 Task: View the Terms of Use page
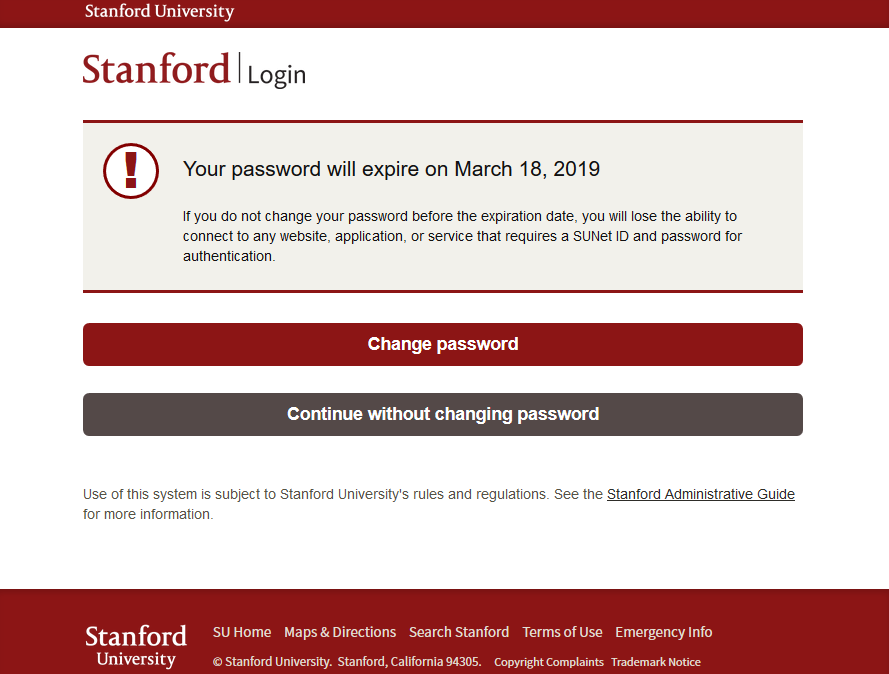point(562,632)
